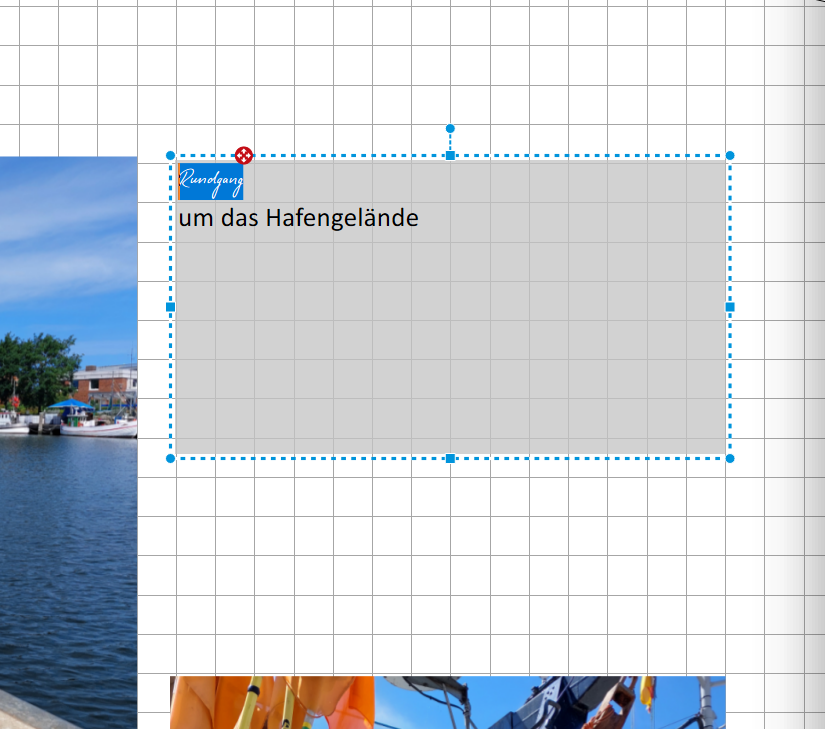Viewport: 825px width, 729px height.
Task: Click the top-center square handle of the frame
Action: [450, 155]
